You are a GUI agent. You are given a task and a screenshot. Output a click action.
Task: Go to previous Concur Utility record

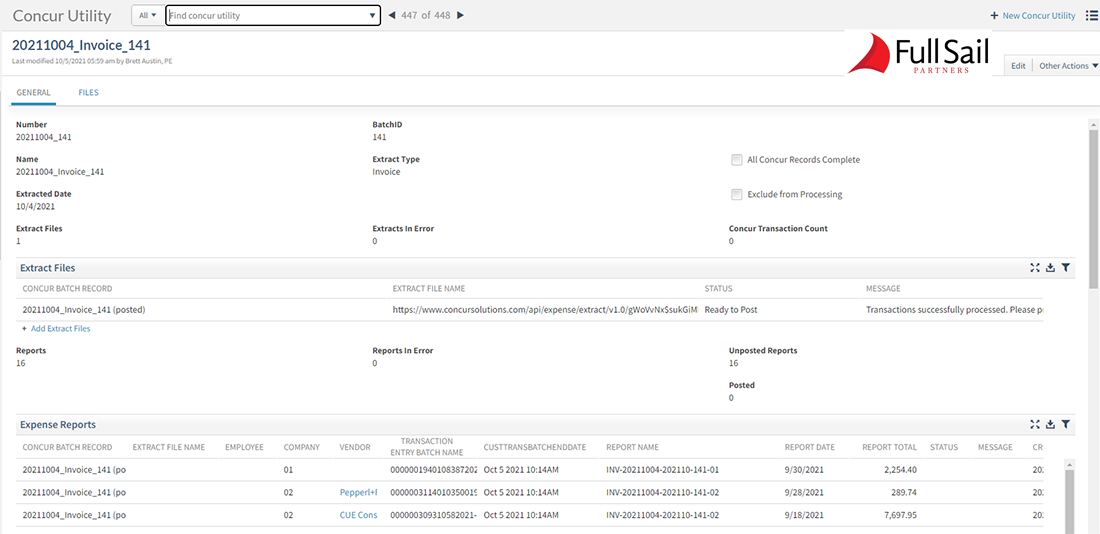click(x=391, y=15)
